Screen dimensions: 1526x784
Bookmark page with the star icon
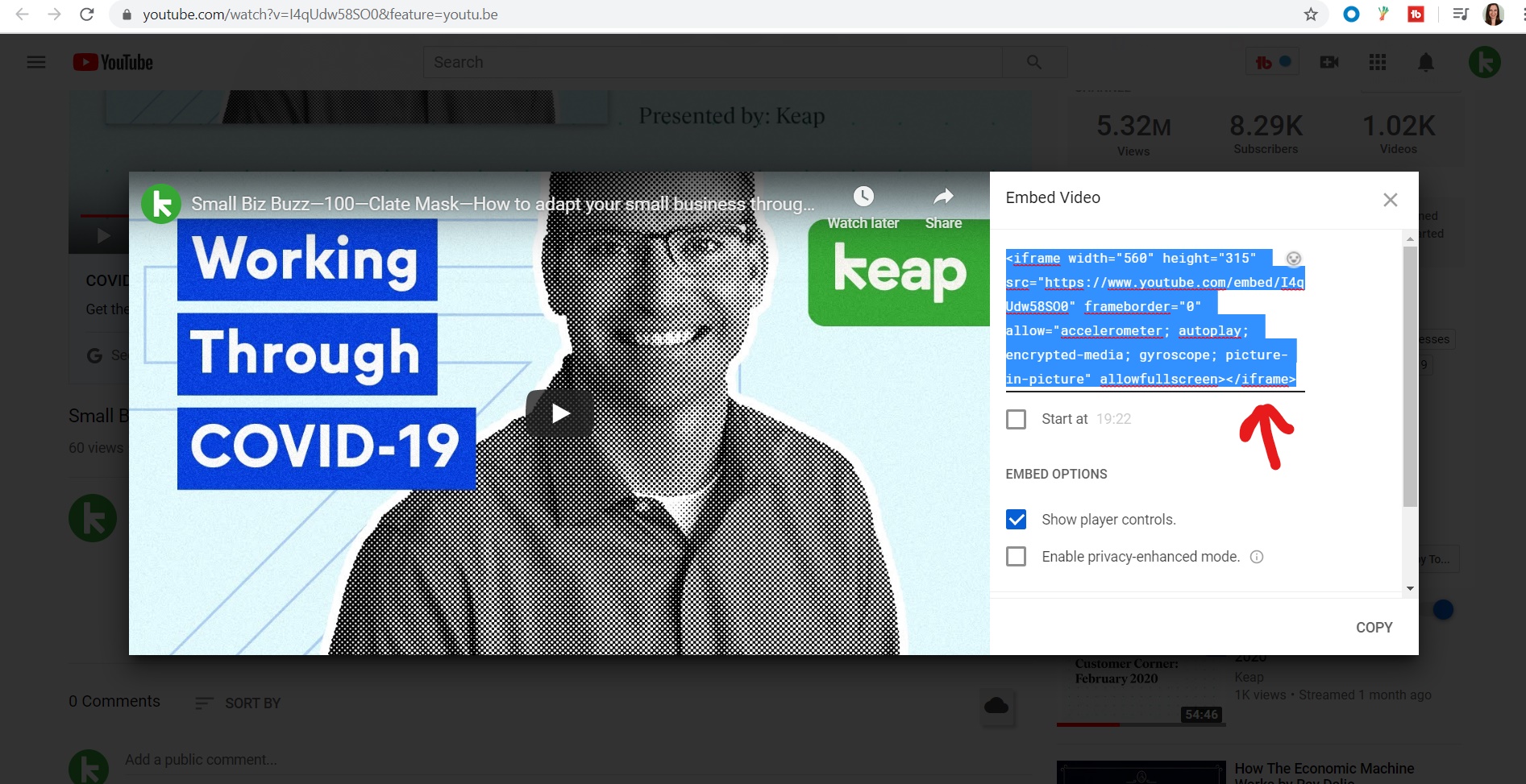[1311, 15]
